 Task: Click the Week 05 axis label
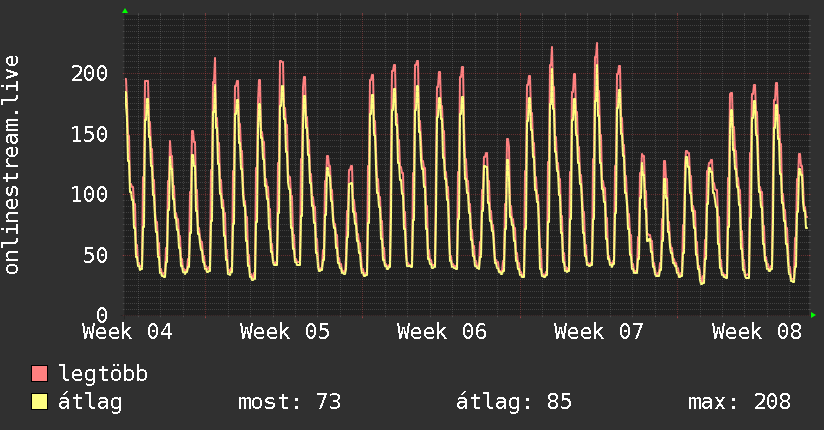[285, 332]
